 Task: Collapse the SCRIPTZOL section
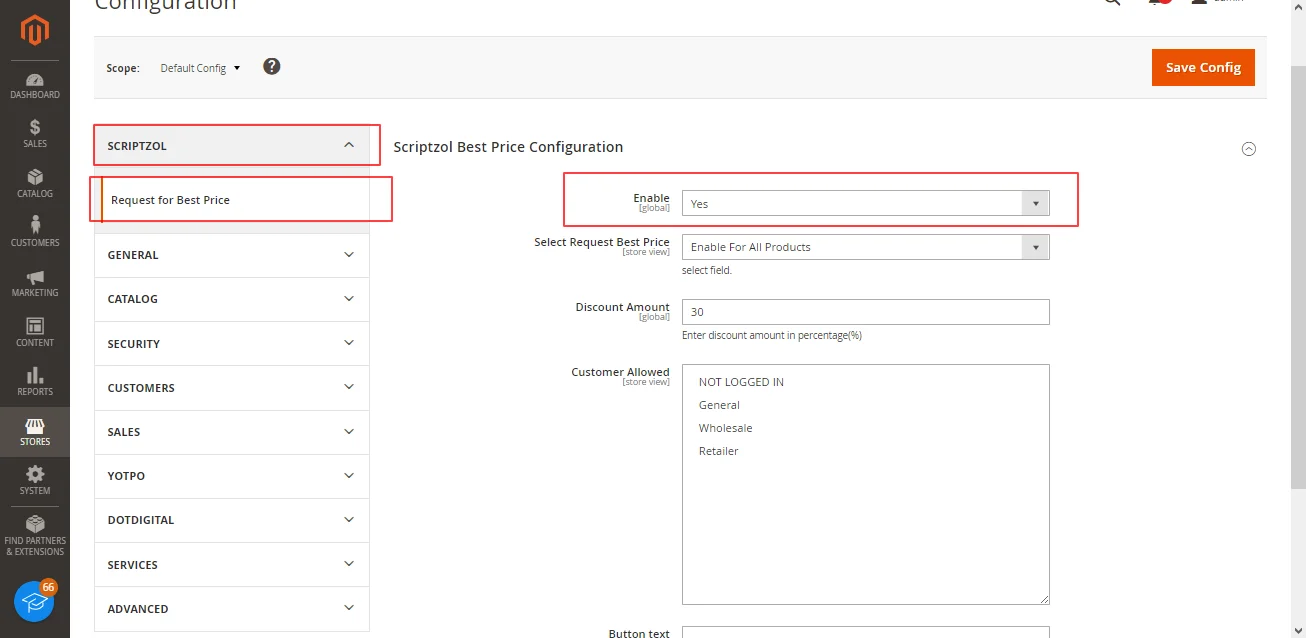click(232, 145)
